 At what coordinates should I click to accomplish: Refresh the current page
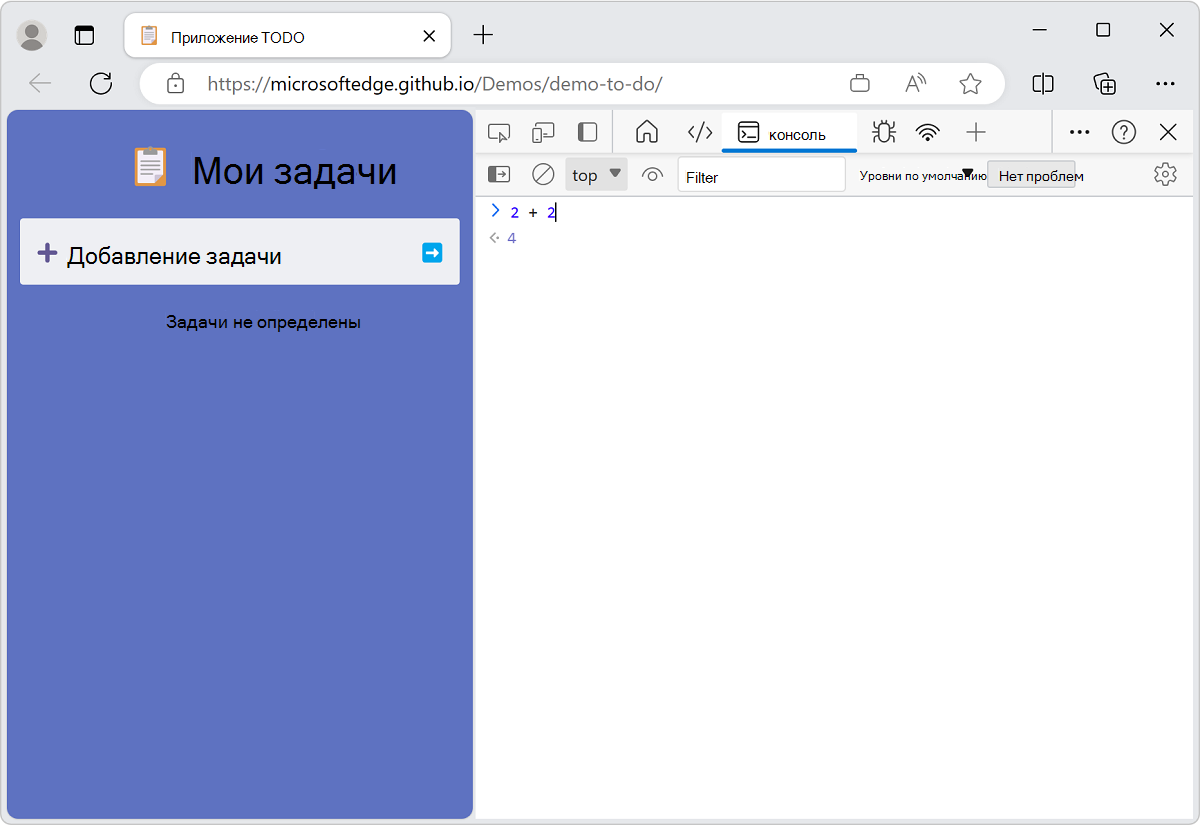pyautogui.click(x=101, y=83)
